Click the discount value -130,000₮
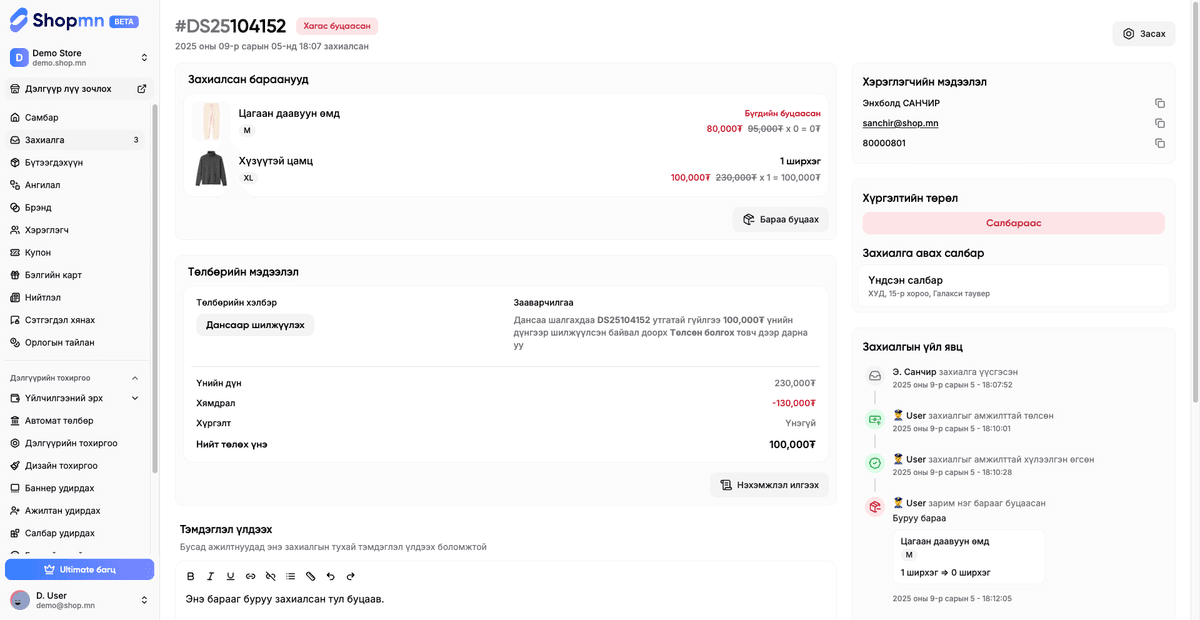 pos(794,403)
